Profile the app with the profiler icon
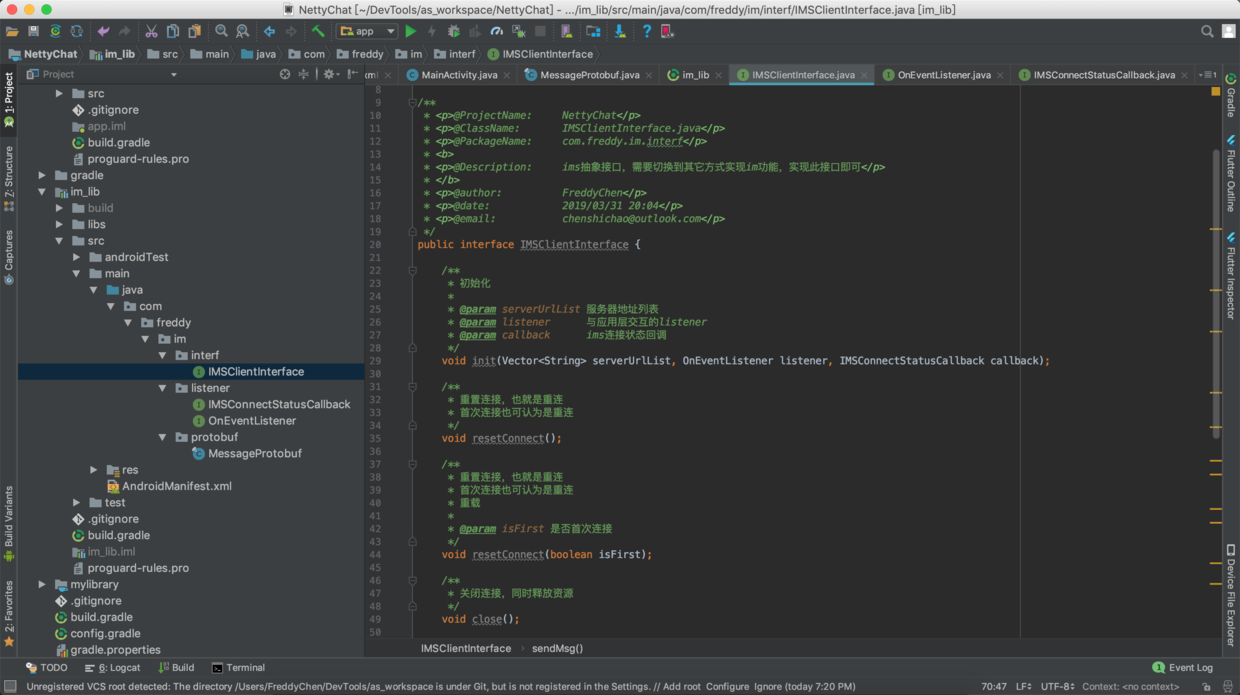The height and width of the screenshot is (695, 1240). click(496, 31)
